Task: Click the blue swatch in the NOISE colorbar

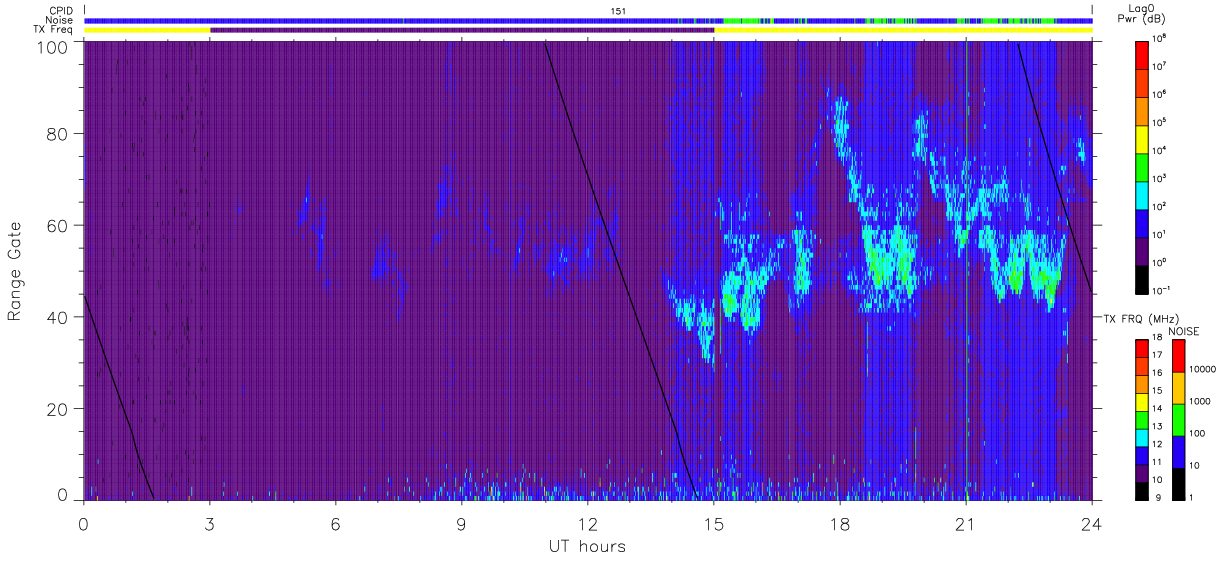Action: 1178,452
